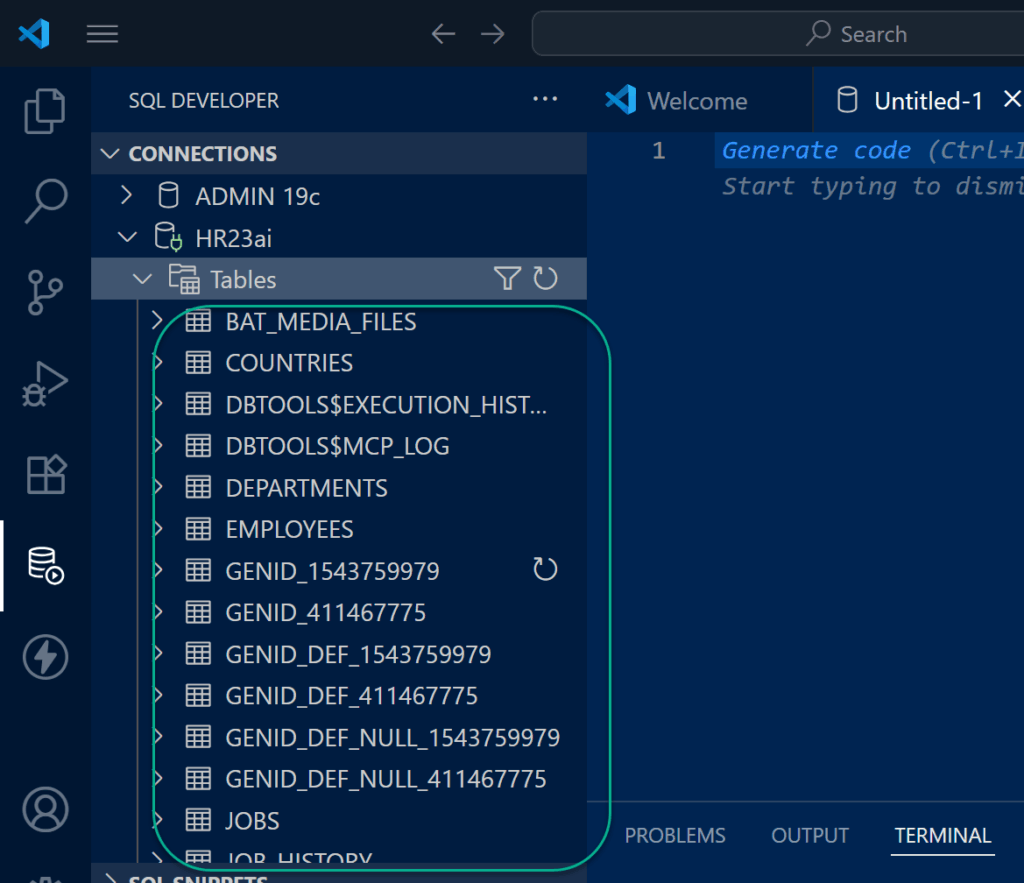The height and width of the screenshot is (883, 1024).
Task: Expand the ADMIN 19c connection
Action: click(x=126, y=196)
